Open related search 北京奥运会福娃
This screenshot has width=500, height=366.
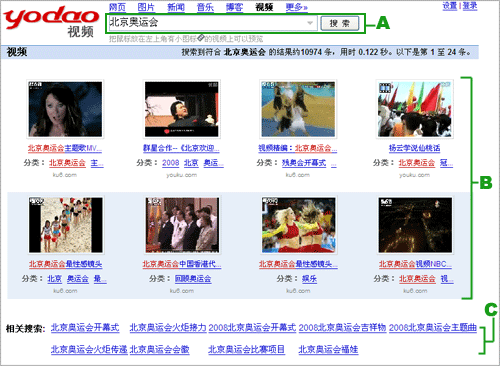pos(328,349)
